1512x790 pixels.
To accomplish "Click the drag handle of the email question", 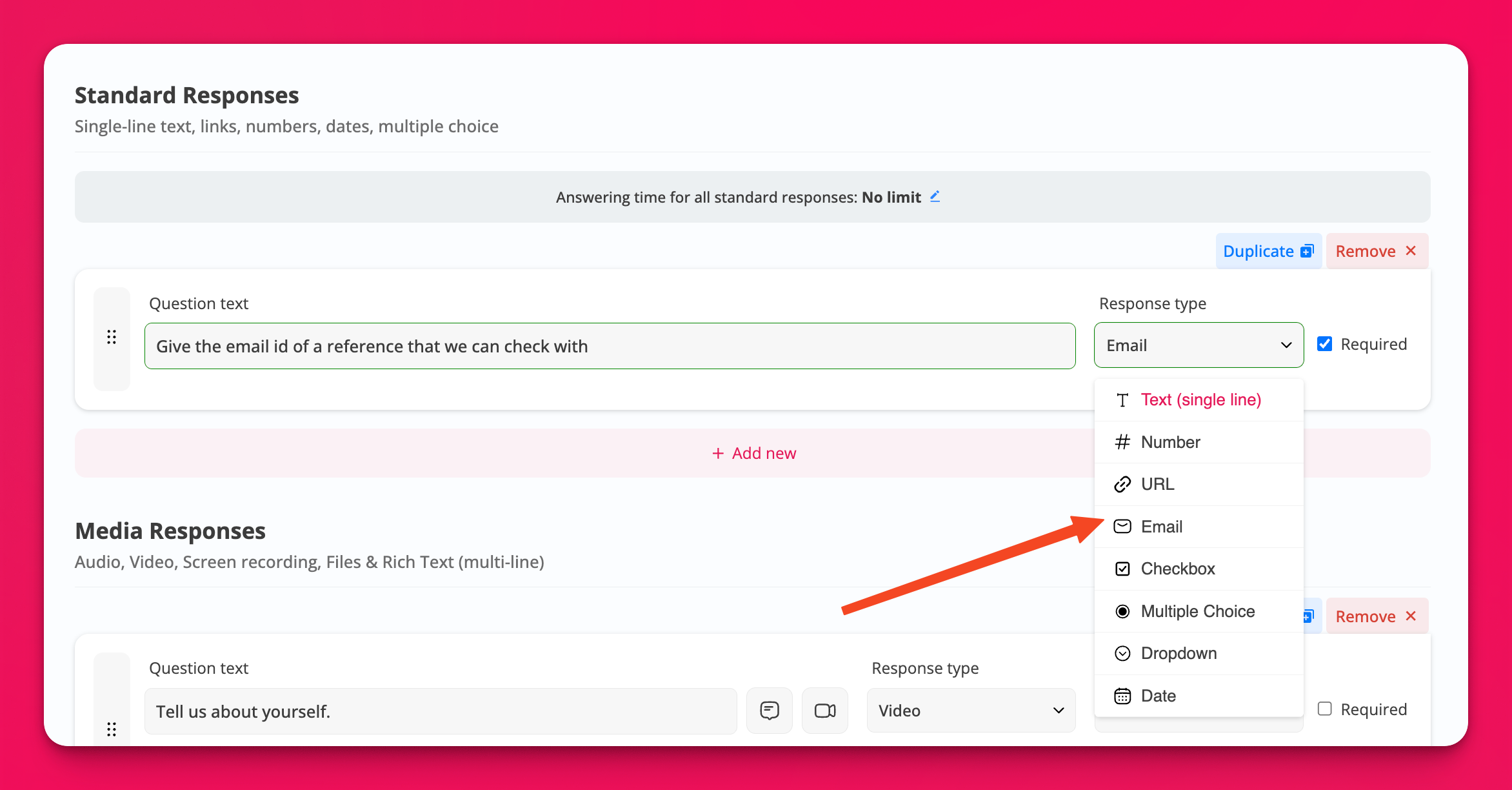I will pos(112,338).
